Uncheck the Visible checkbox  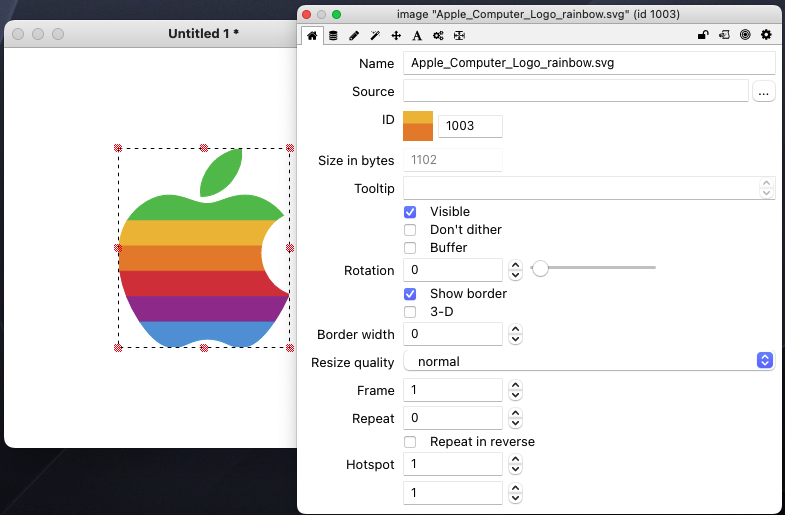pos(410,212)
